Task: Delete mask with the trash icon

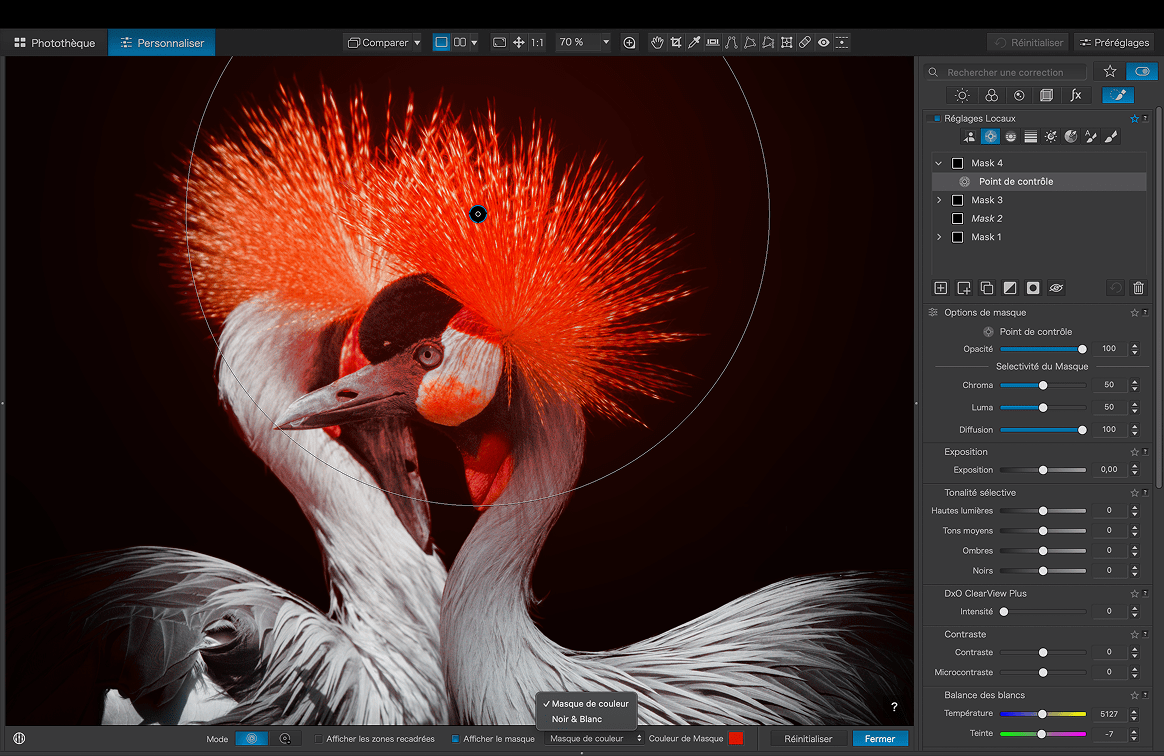Action: point(1138,288)
